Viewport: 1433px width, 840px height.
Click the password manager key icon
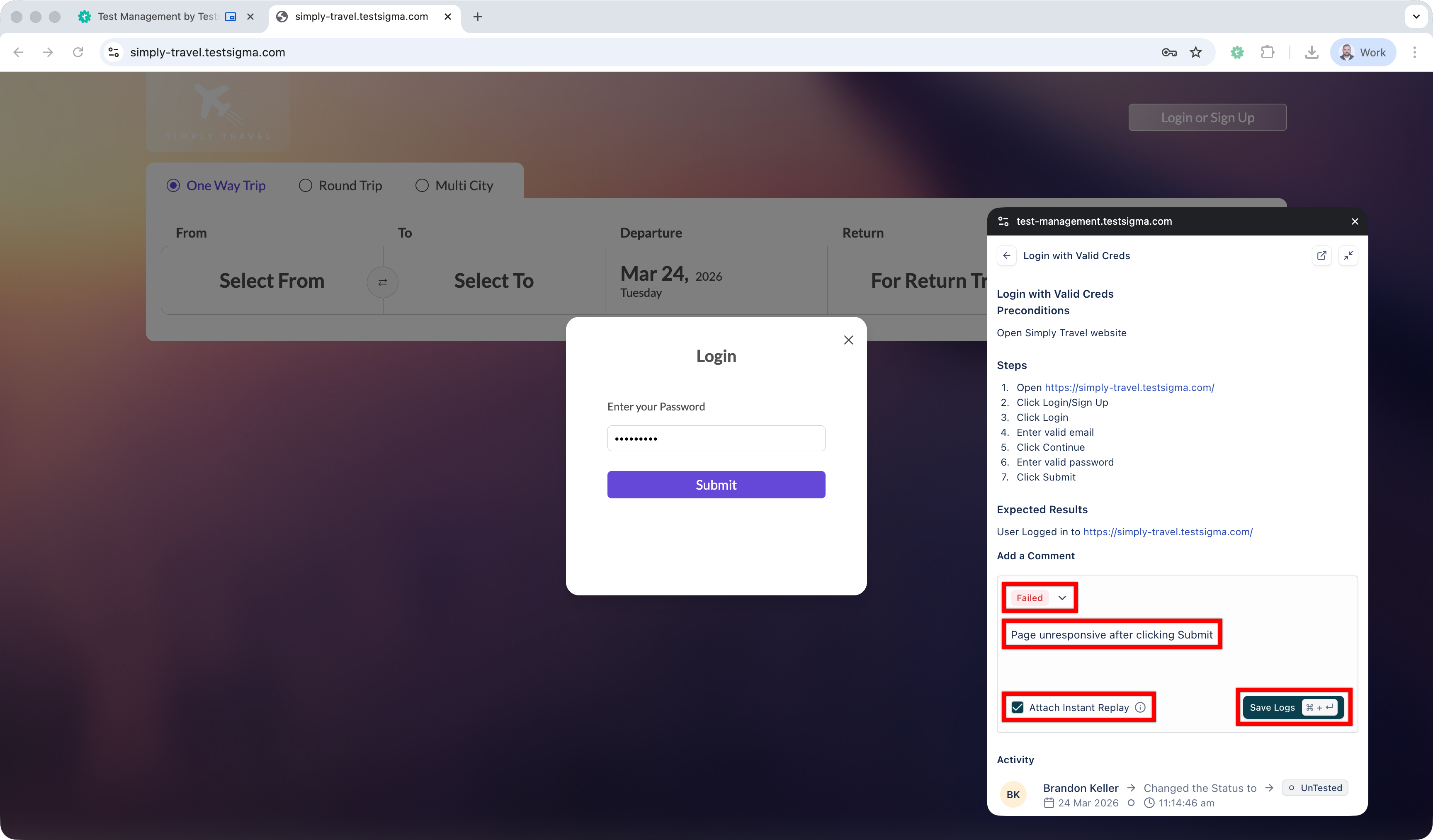tap(1168, 52)
